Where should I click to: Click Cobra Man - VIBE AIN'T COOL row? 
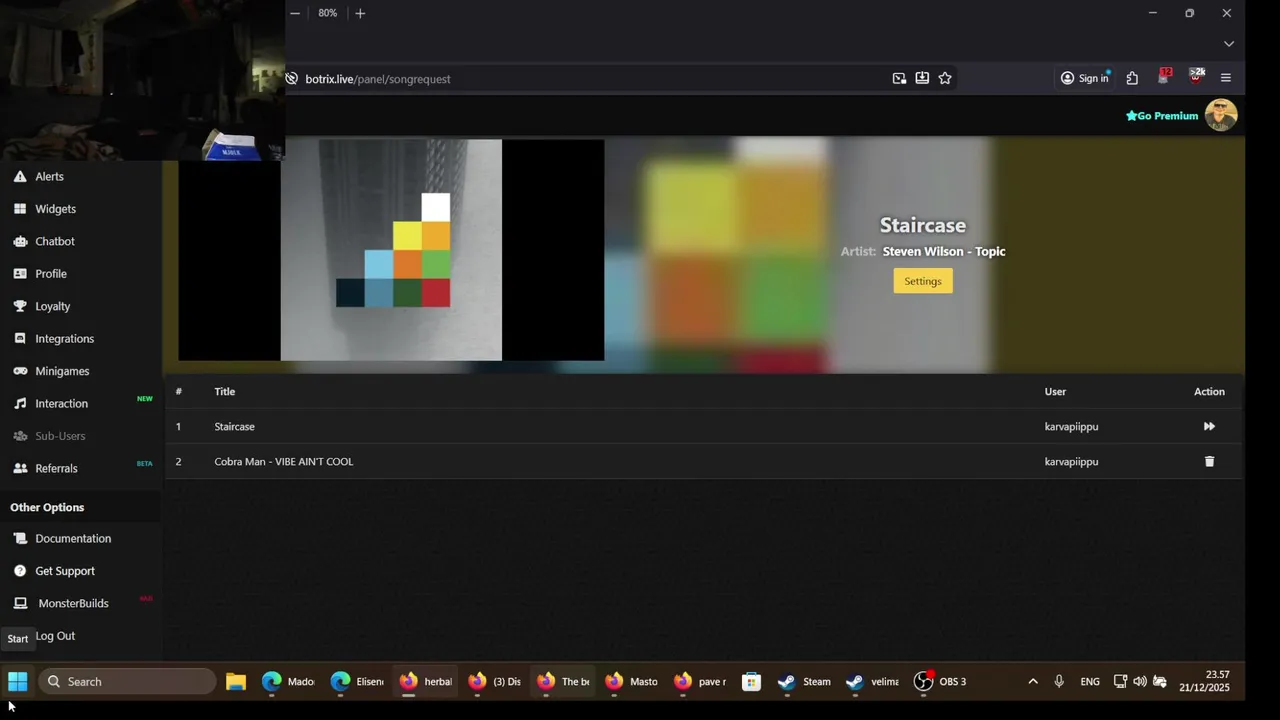[x=704, y=462]
